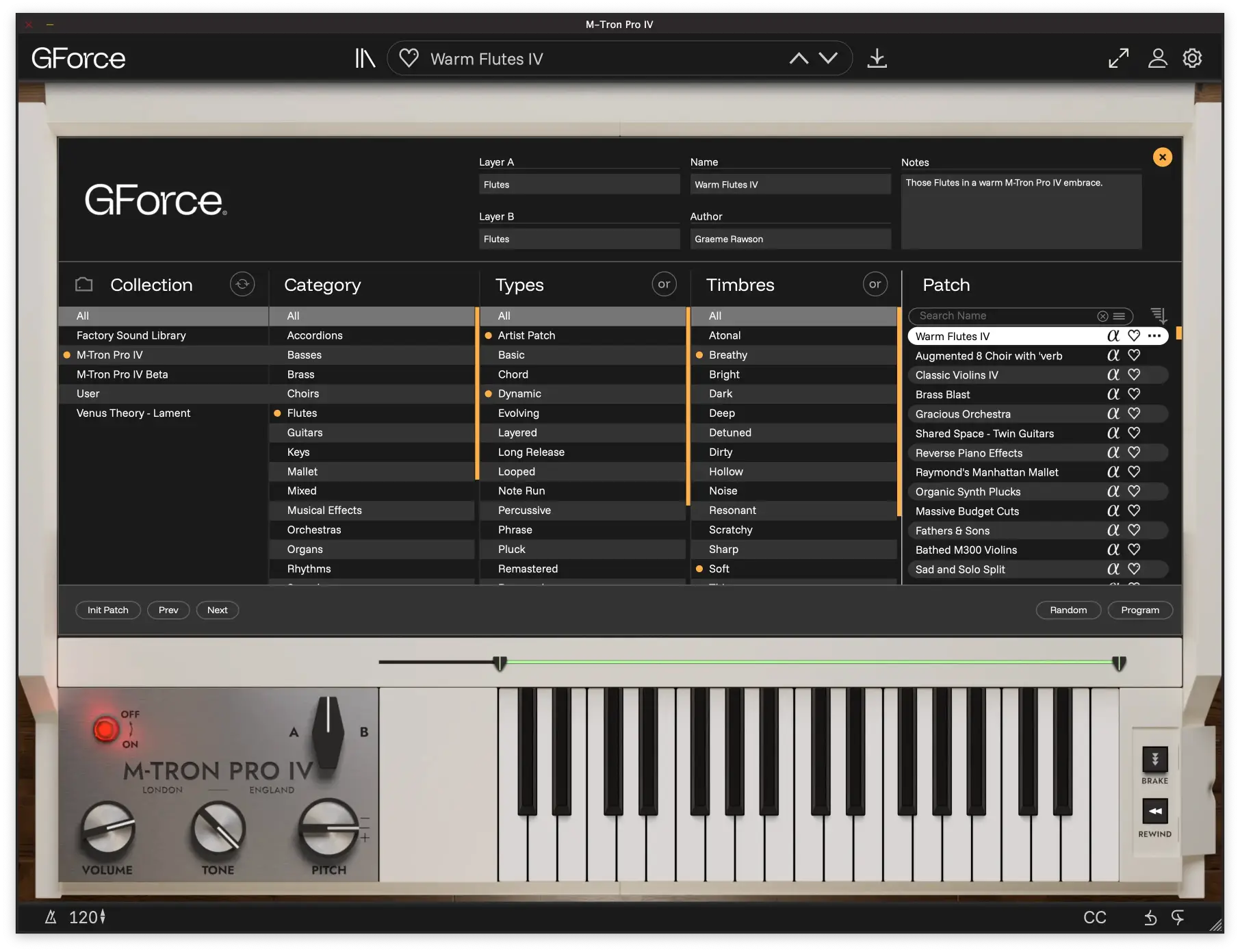The image size is (1240, 952).
Task: Click the Program button
Action: pos(1140,610)
